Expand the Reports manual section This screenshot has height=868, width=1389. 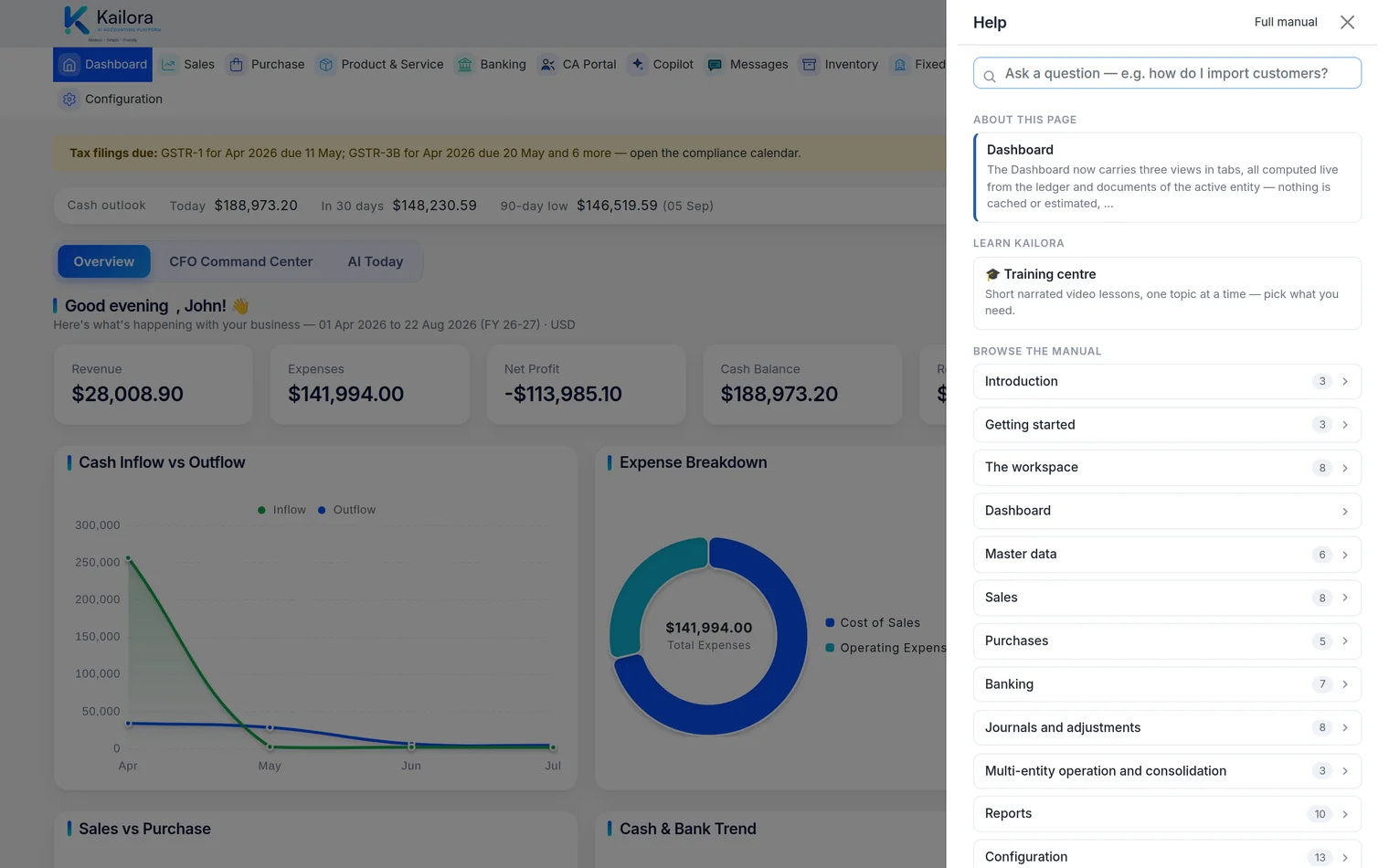(1167, 814)
